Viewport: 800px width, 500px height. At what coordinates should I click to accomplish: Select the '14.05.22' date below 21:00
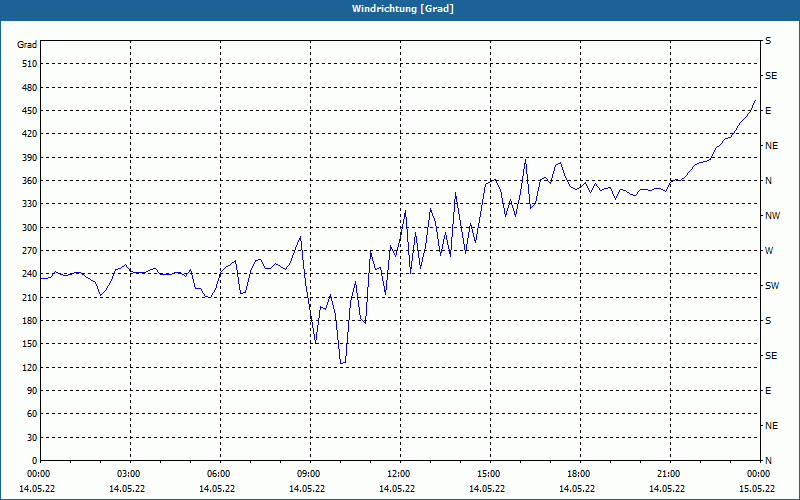coord(667,488)
